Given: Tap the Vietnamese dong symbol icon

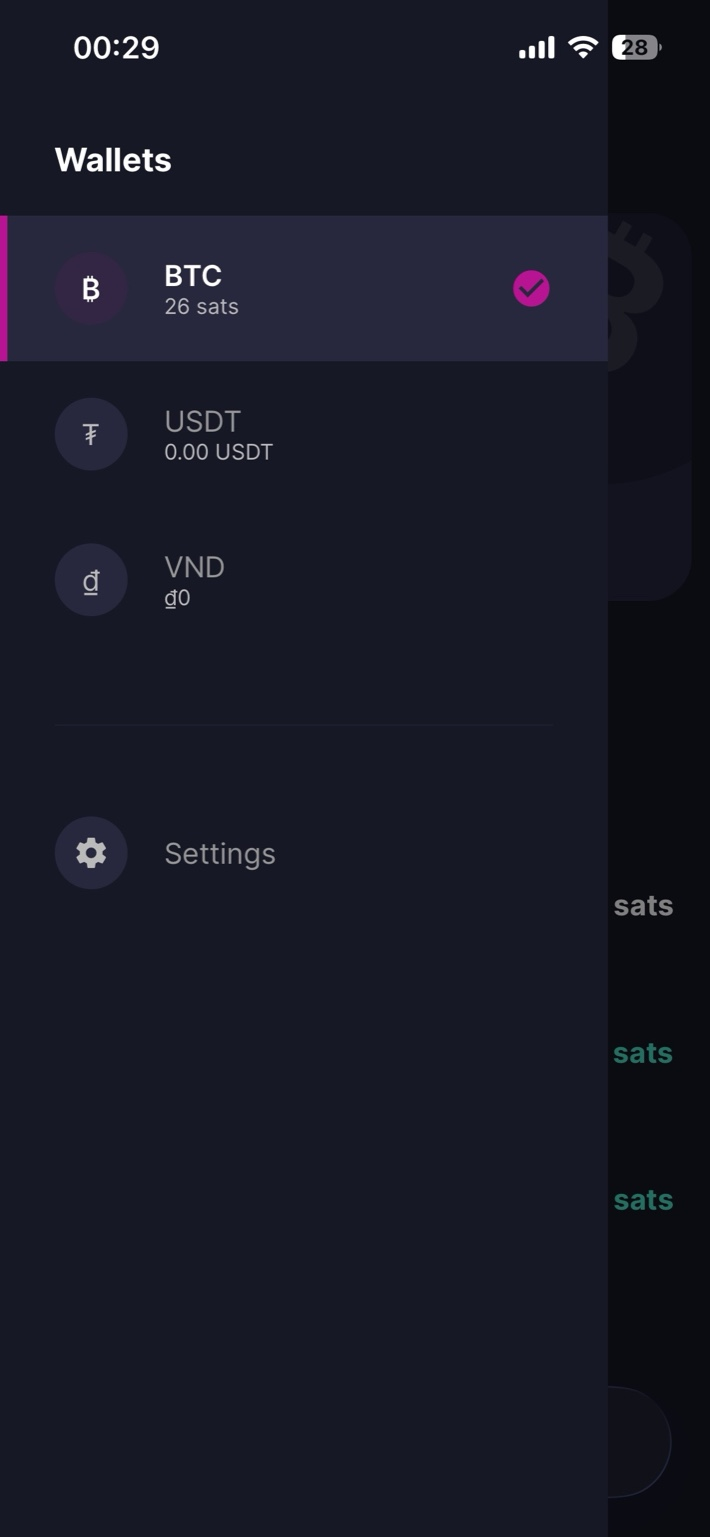Looking at the screenshot, I should (x=91, y=580).
